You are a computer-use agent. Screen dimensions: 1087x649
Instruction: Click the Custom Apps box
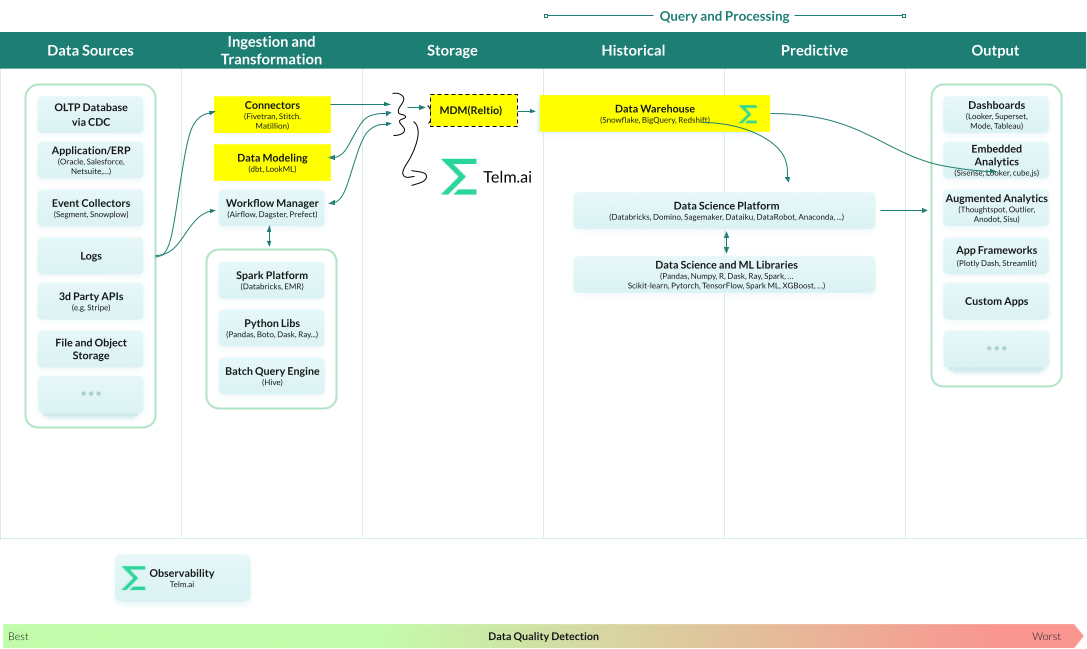[x=996, y=301]
